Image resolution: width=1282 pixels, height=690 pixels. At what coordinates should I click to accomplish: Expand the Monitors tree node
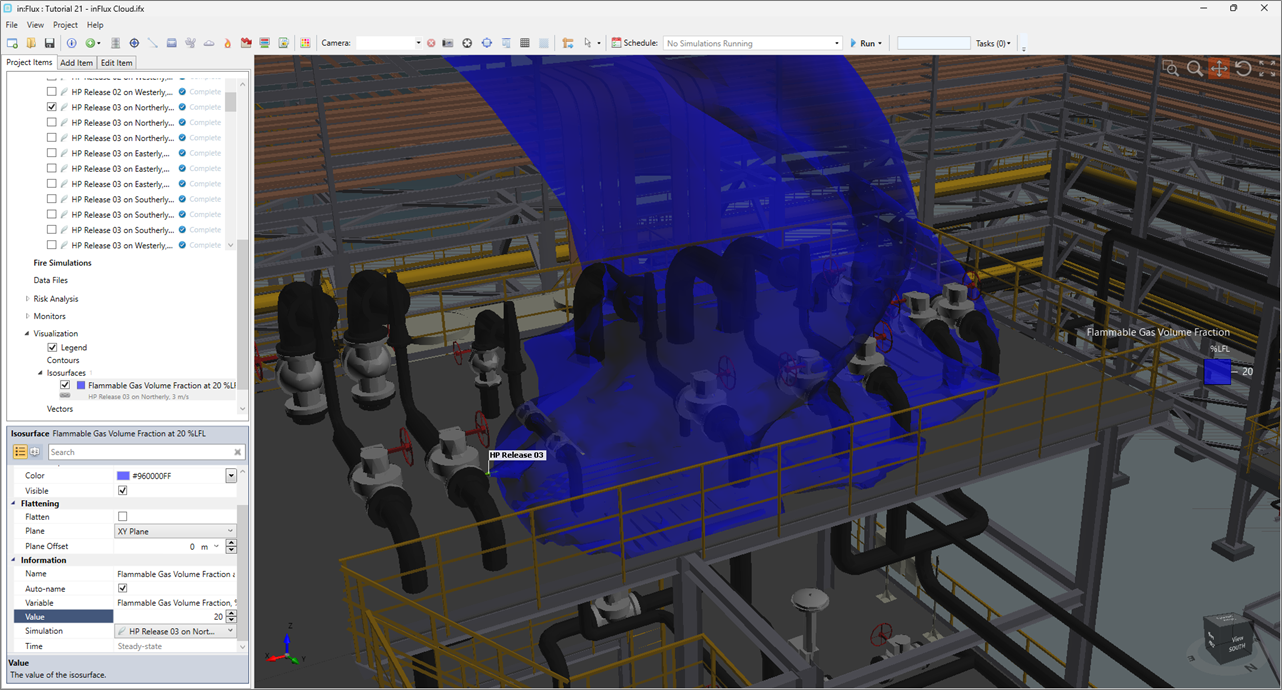click(x=27, y=316)
